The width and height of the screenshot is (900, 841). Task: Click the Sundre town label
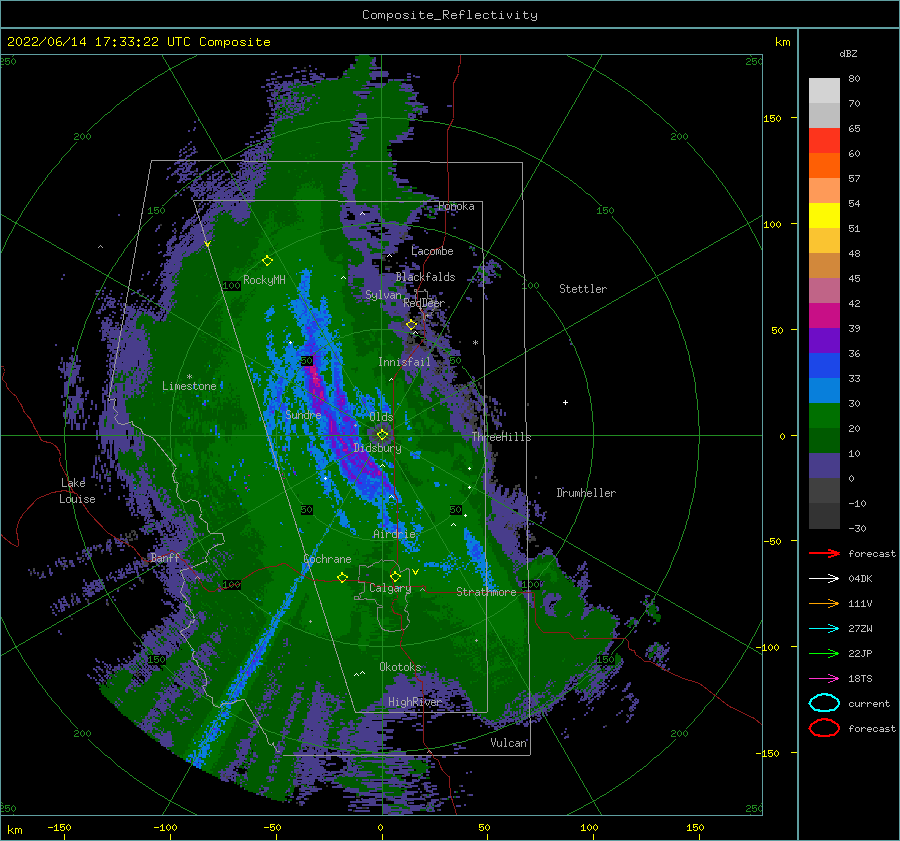pyautogui.click(x=303, y=415)
